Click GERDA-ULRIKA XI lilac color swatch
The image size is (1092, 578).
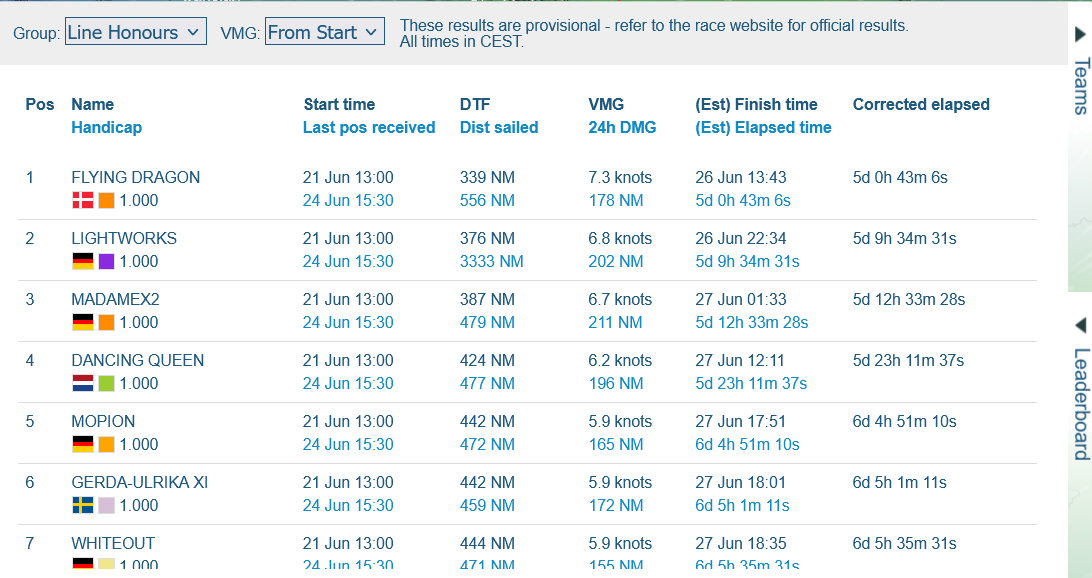click(106, 505)
